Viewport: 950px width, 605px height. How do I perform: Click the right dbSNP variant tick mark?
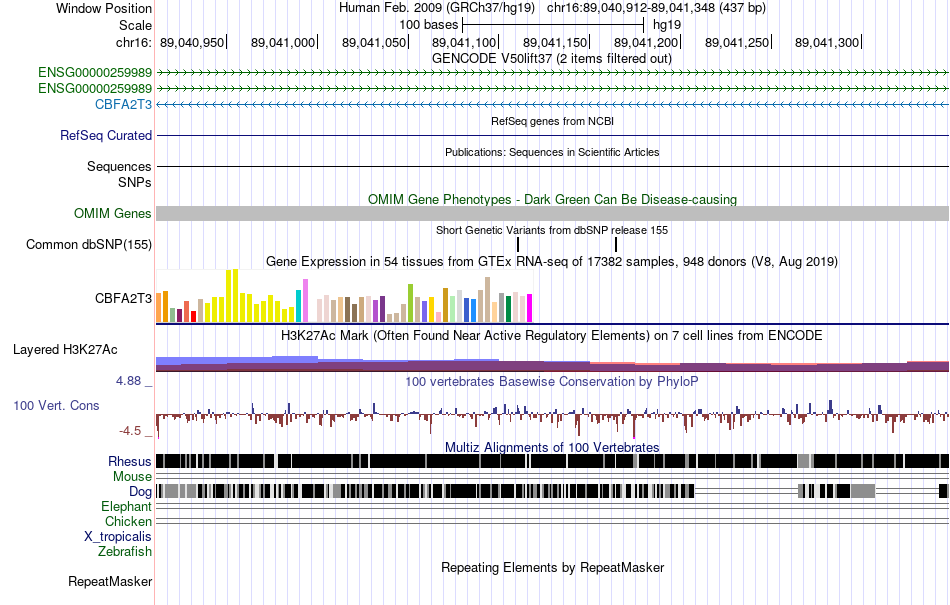tap(616, 244)
